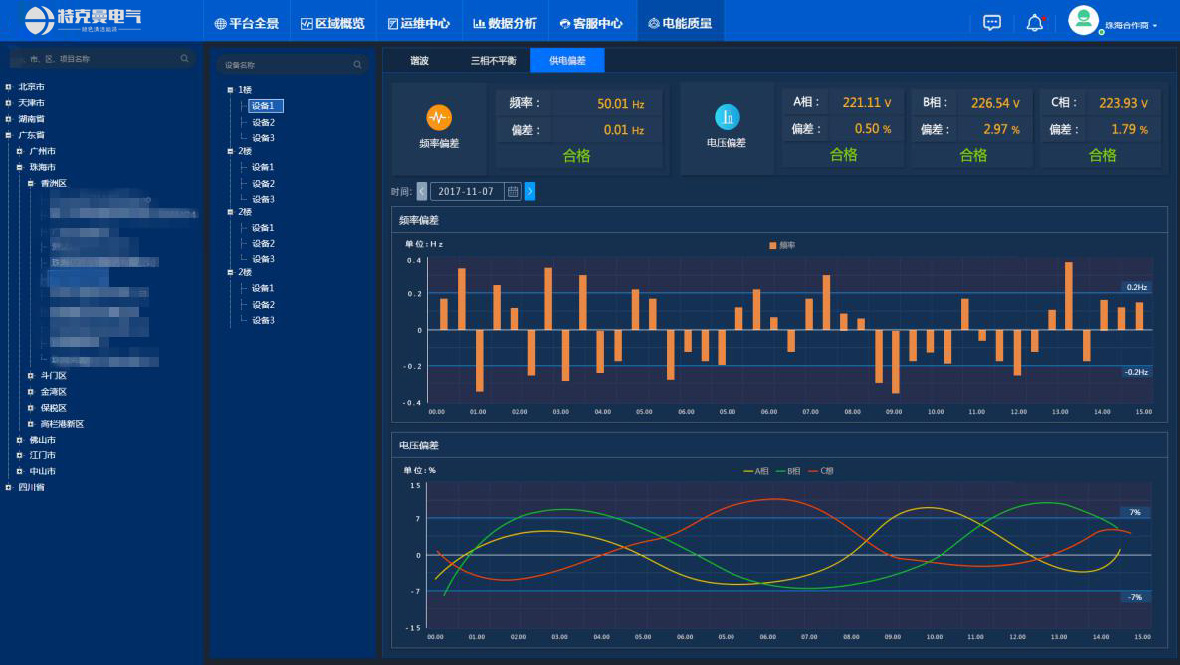
Task: Open the calendar date picker icon
Action: tap(512, 191)
